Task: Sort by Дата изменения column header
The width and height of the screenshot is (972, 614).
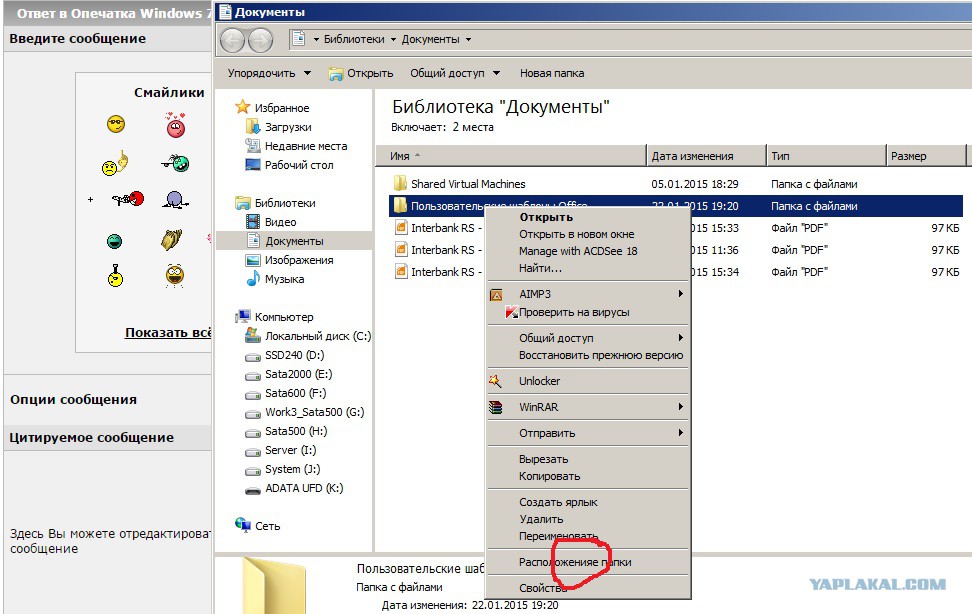Action: [x=705, y=156]
